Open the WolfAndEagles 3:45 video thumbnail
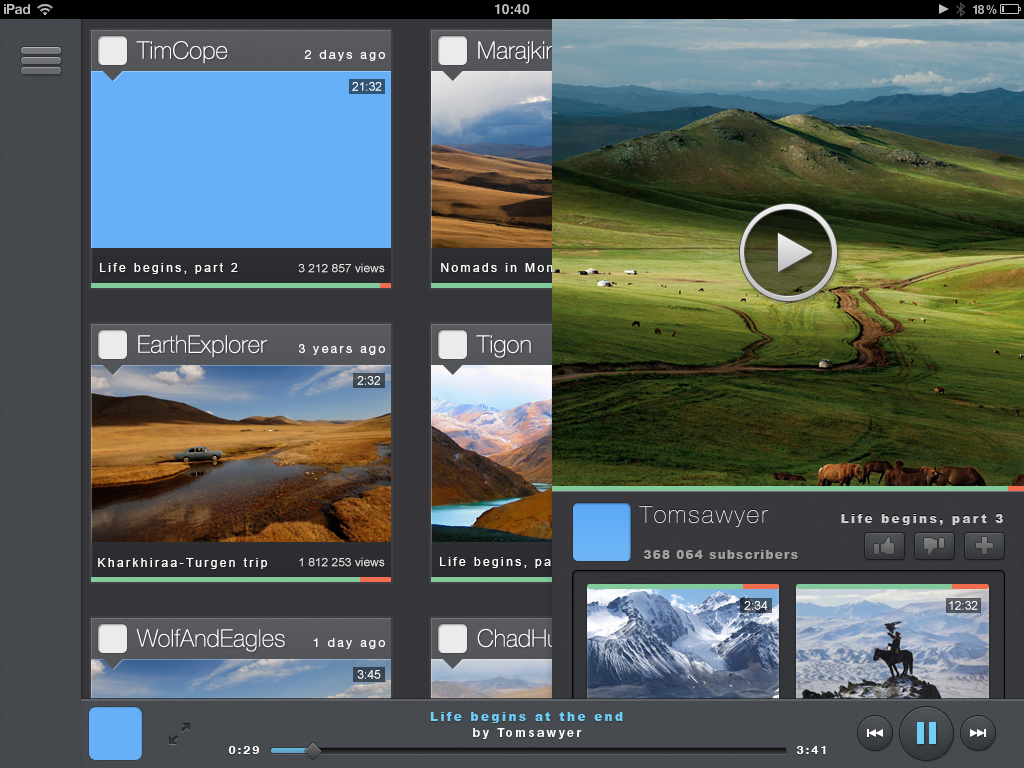 click(x=241, y=679)
